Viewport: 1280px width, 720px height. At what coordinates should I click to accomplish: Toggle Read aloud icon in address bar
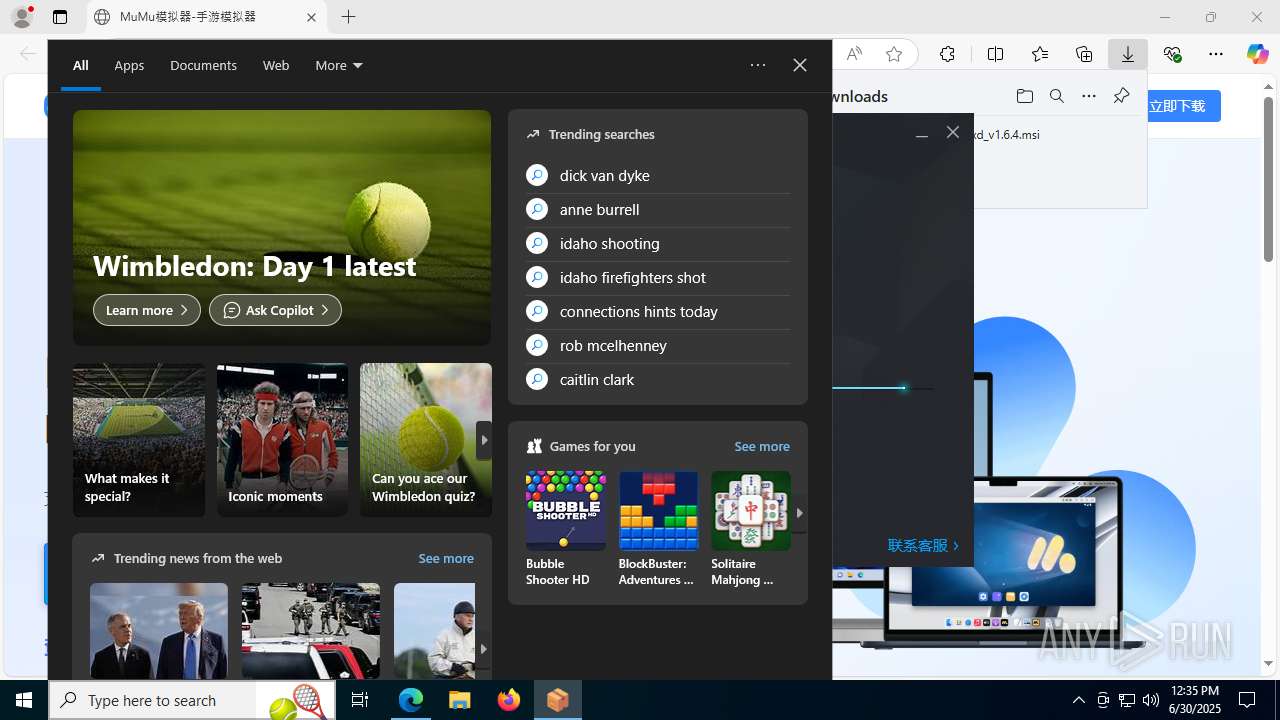pyautogui.click(x=854, y=54)
